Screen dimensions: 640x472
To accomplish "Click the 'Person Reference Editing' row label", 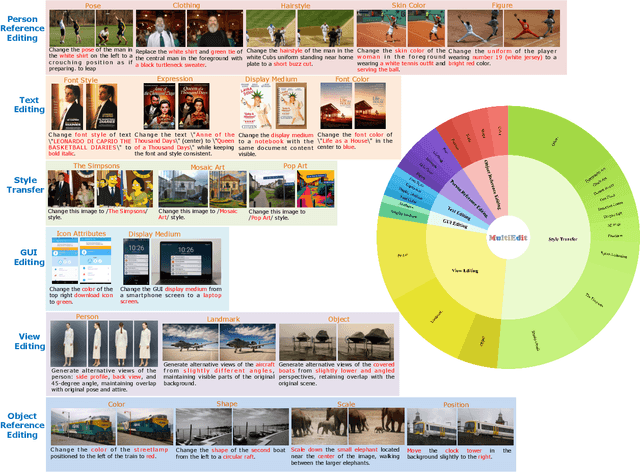I will click(22, 29).
